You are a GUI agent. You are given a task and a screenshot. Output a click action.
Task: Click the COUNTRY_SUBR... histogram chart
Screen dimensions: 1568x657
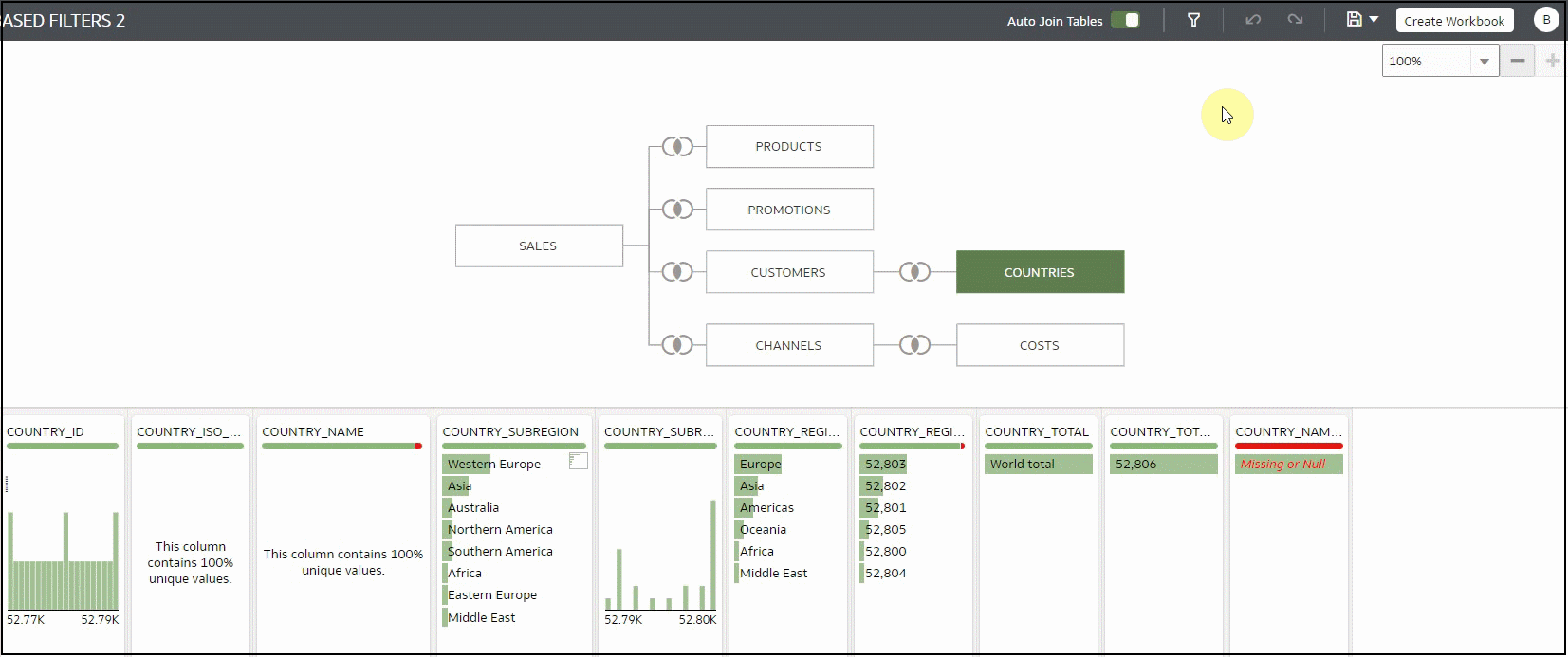click(x=660, y=555)
